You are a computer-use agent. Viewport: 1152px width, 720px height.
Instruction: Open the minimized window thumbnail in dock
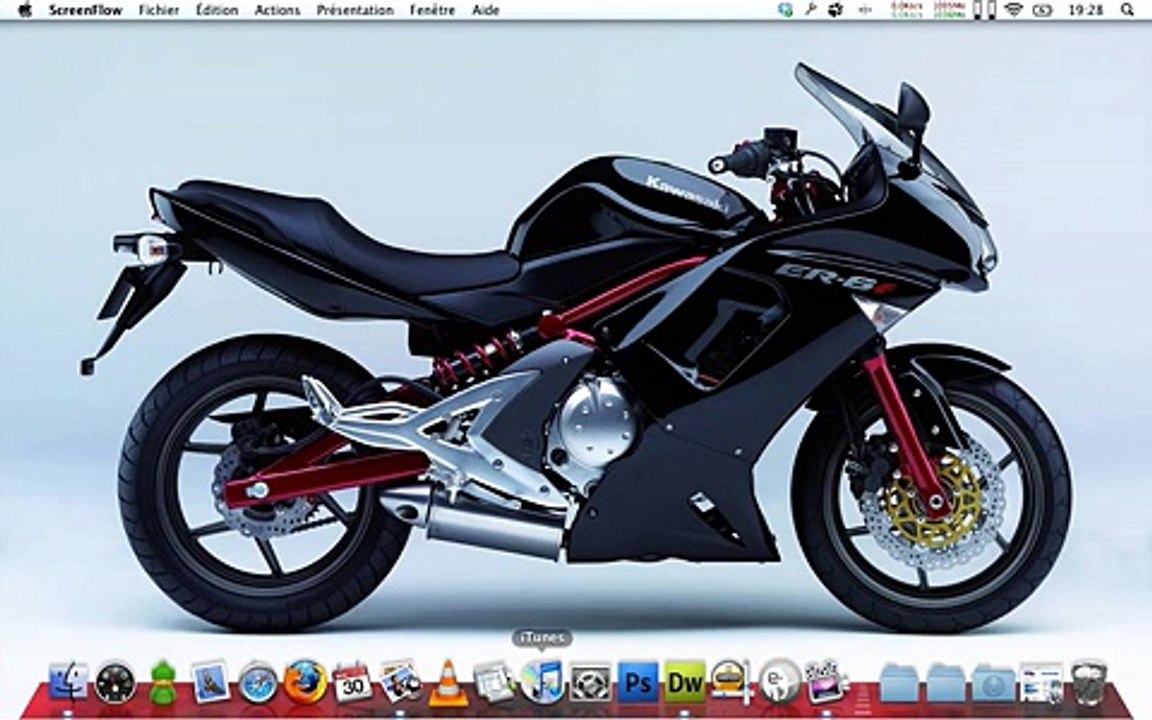[x=1041, y=683]
